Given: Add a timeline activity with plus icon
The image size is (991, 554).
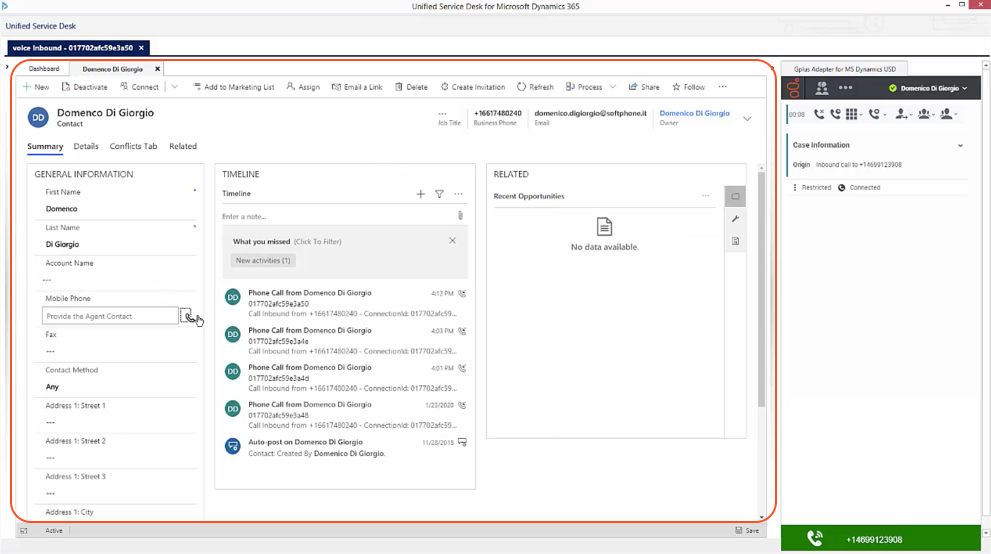Looking at the screenshot, I should click(x=420, y=194).
